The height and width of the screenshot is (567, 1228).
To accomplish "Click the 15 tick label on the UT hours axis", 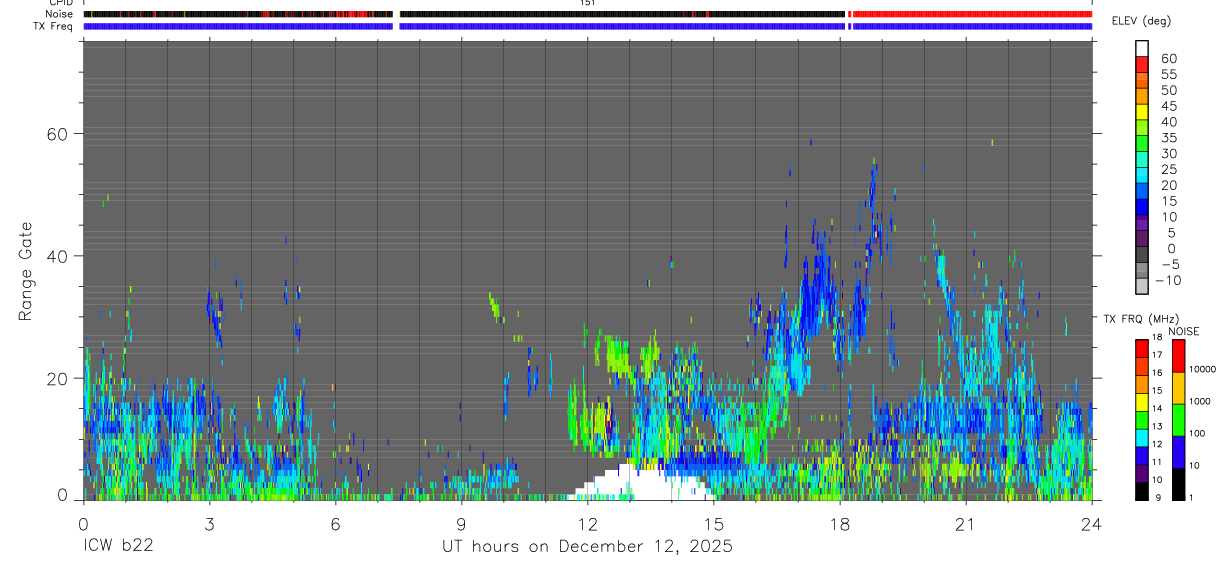I will point(714,523).
